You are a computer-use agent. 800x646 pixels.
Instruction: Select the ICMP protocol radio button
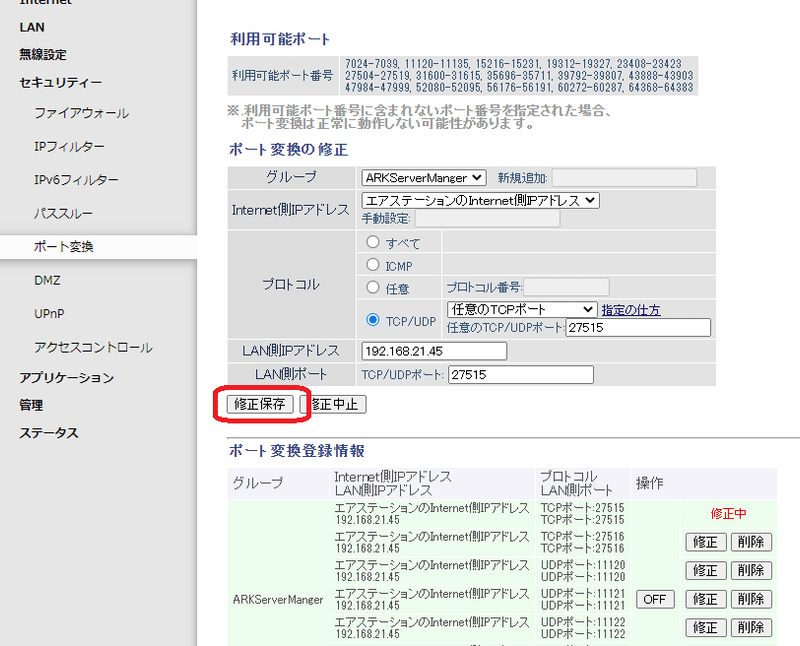click(x=373, y=264)
